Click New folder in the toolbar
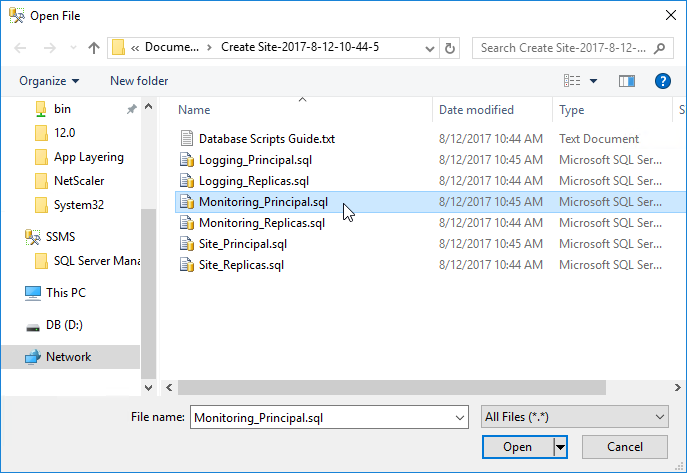This screenshot has height=473, width=687. (139, 81)
